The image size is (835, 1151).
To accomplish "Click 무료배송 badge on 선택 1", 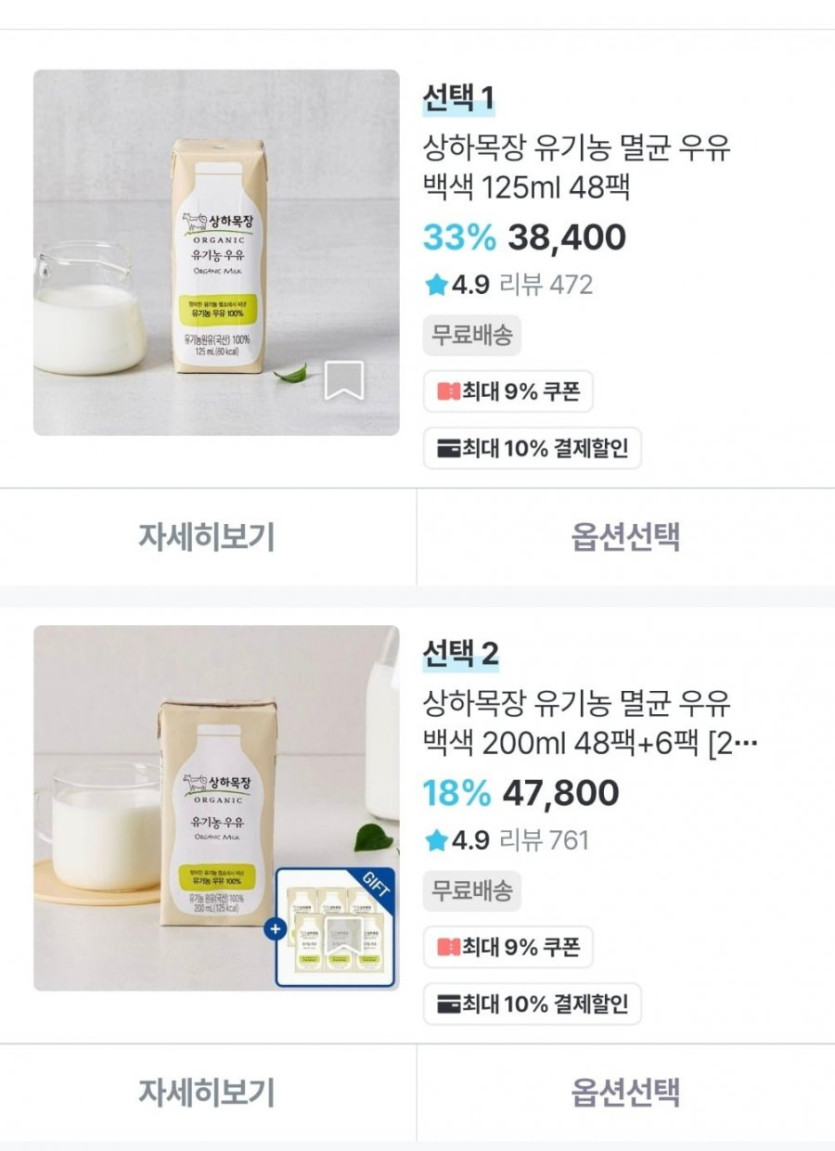I will pos(472,335).
